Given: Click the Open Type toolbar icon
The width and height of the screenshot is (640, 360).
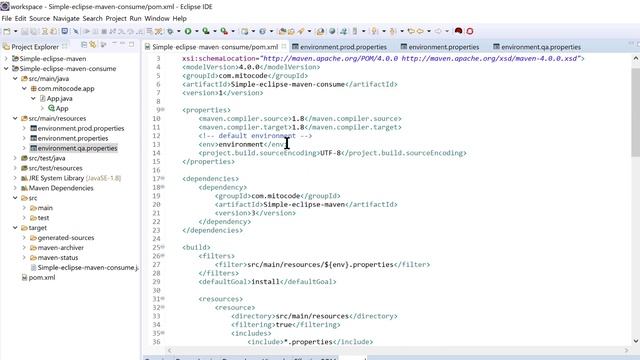Looking at the screenshot, I should coord(282,31).
